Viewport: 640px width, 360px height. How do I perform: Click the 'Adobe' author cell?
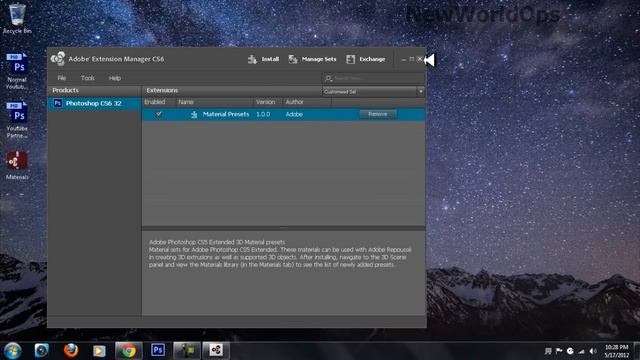click(x=294, y=114)
